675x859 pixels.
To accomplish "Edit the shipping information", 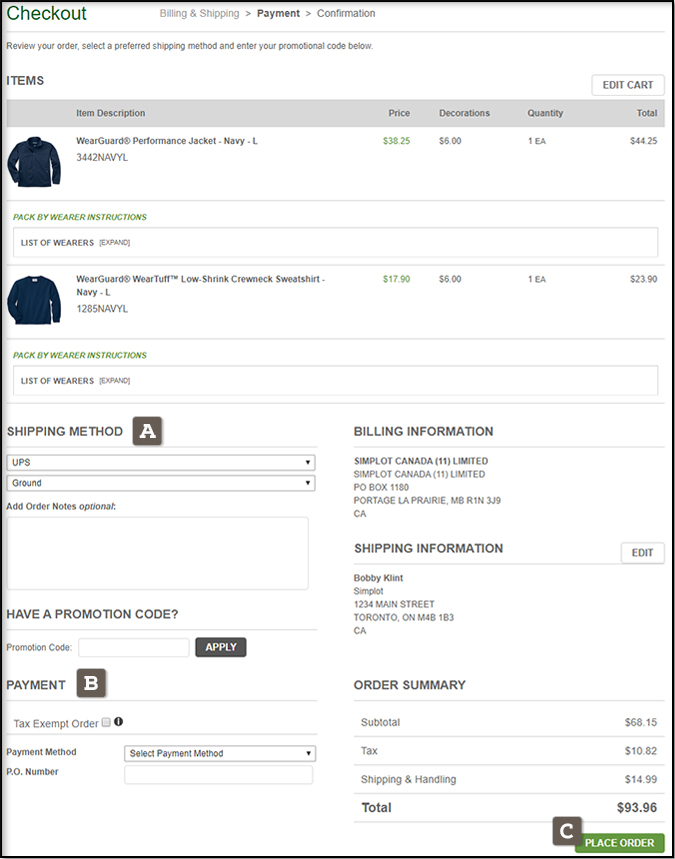I will 642,553.
